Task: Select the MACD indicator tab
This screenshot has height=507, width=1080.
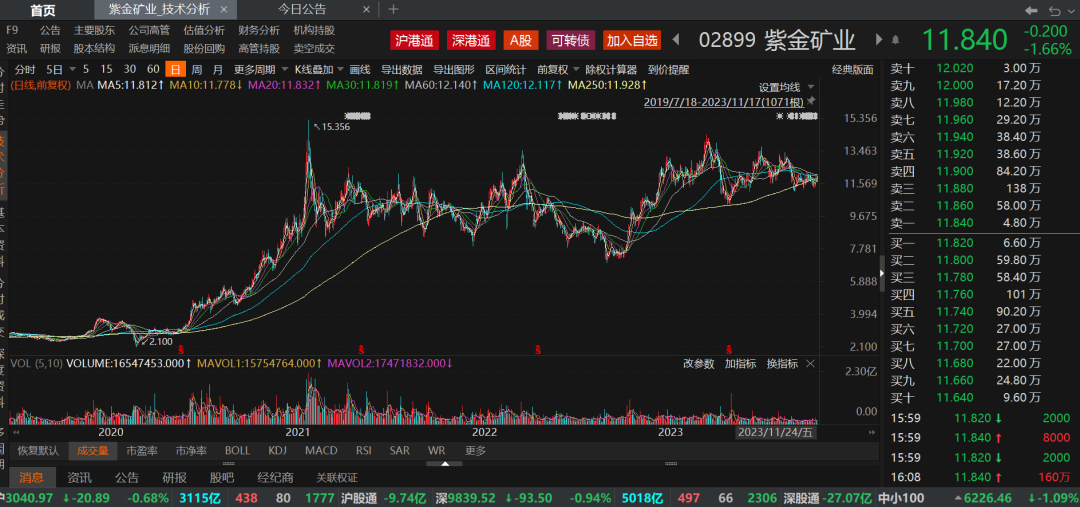Action: point(322,451)
